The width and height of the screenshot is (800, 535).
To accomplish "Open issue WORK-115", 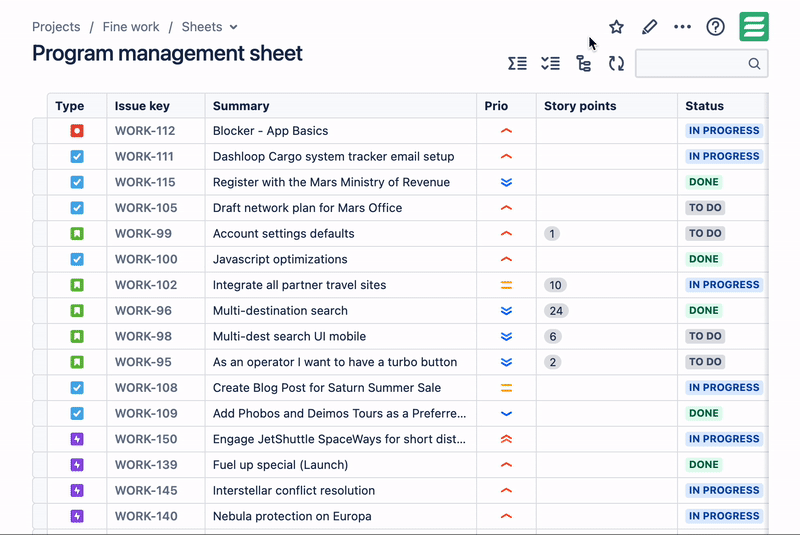I will 145,182.
